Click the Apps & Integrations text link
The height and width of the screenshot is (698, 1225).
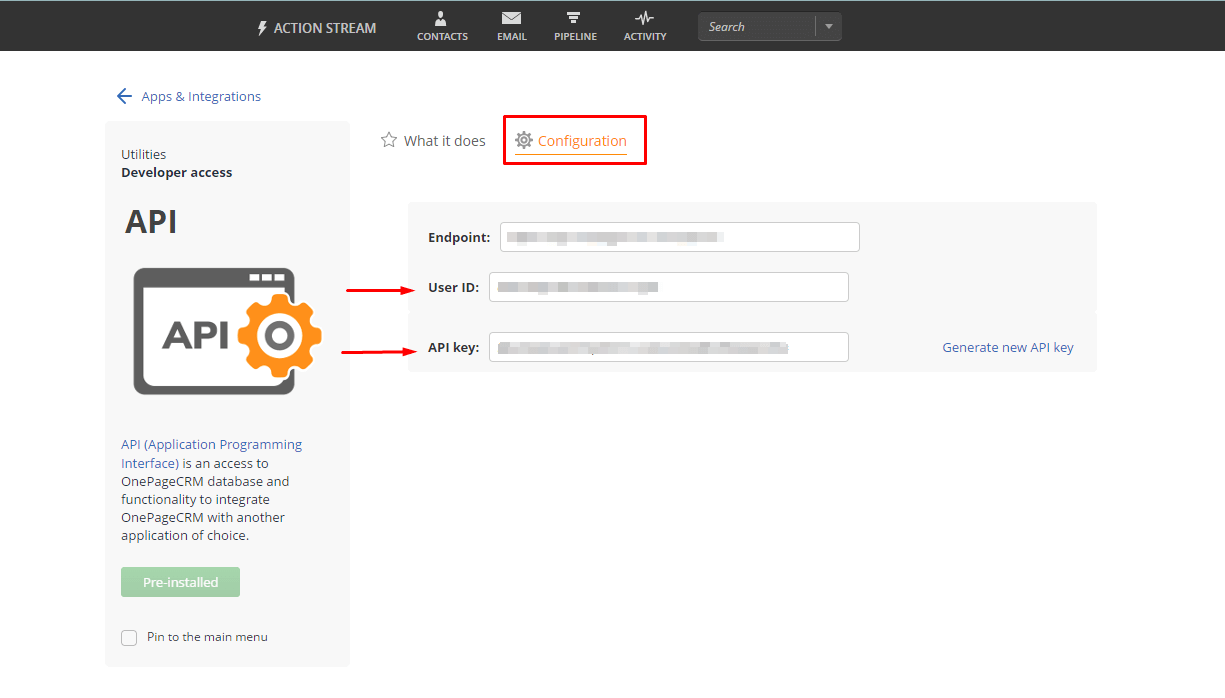click(x=201, y=95)
